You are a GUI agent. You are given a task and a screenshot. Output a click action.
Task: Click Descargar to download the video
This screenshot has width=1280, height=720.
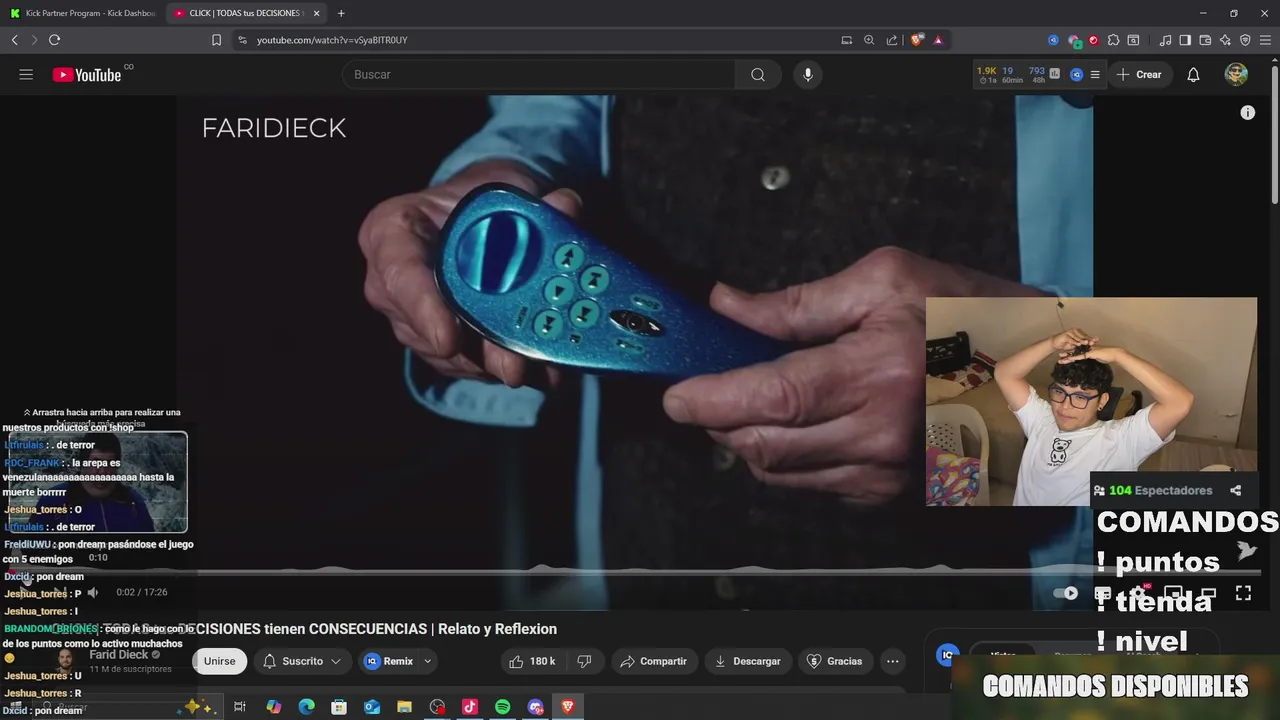pos(748,661)
